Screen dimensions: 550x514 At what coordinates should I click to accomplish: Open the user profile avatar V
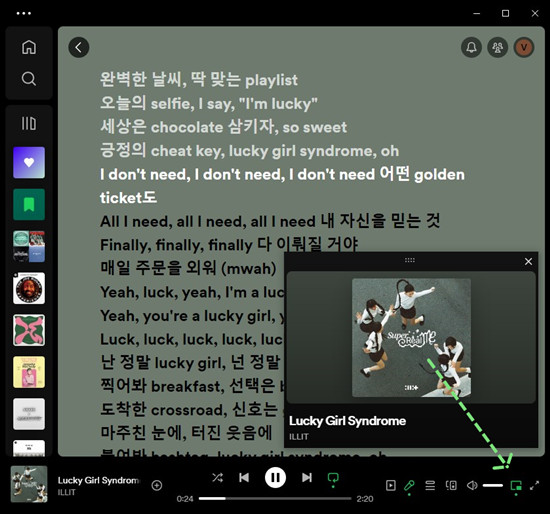tap(524, 47)
